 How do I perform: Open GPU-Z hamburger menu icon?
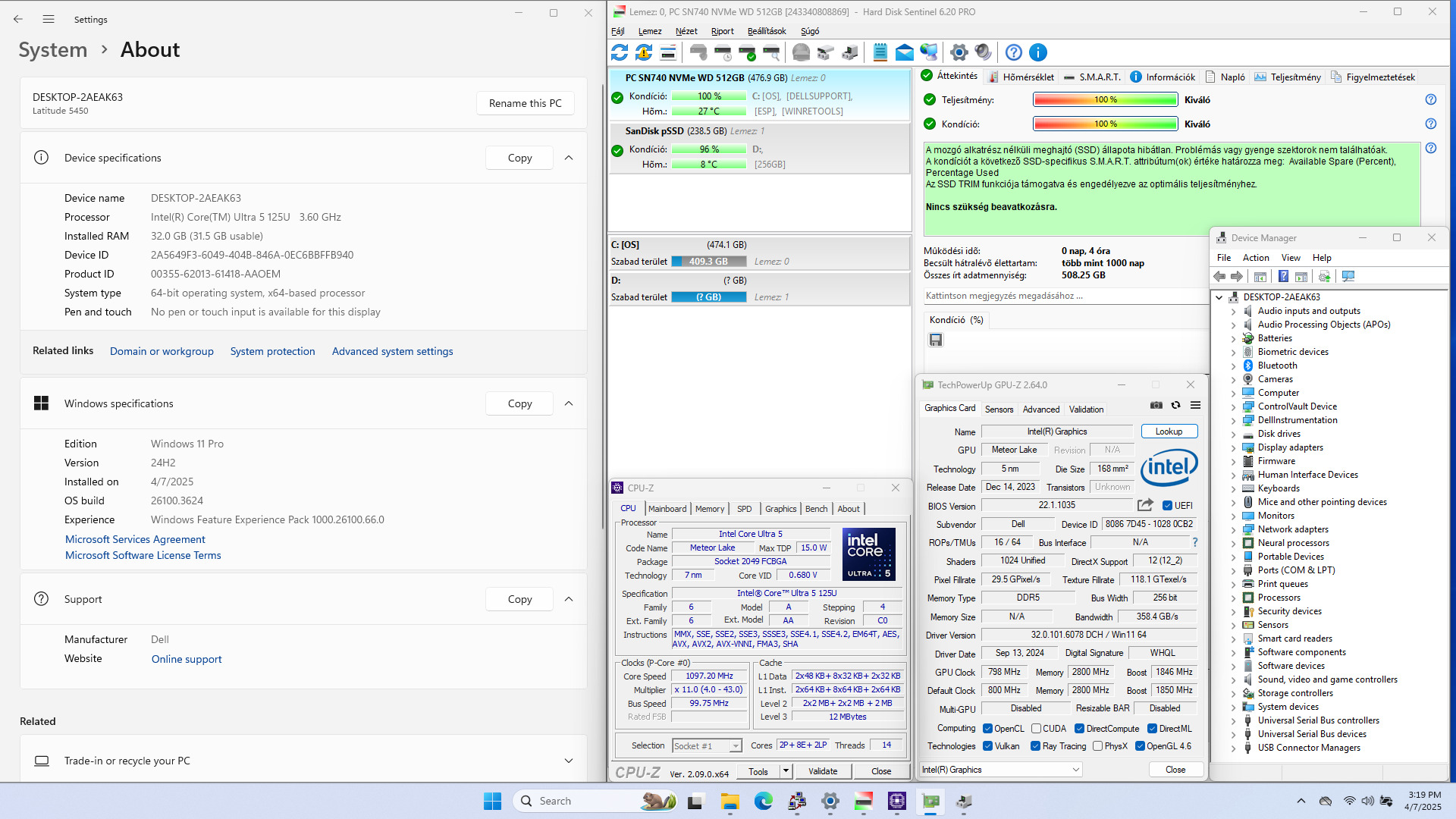1195,405
